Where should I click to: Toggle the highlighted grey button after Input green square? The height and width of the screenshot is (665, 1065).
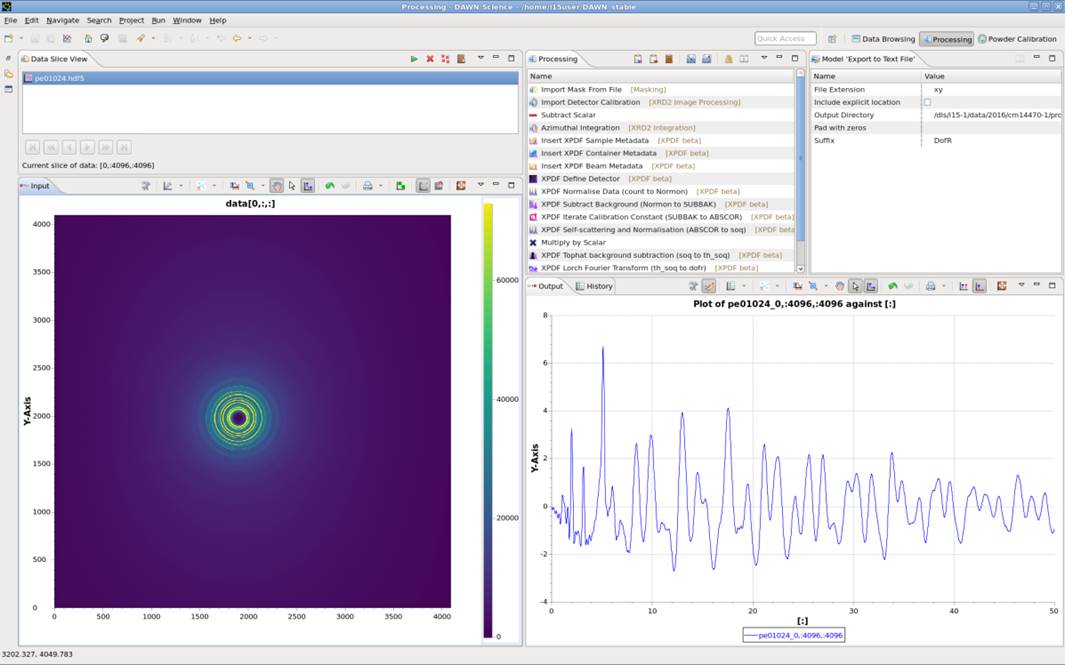(422, 185)
